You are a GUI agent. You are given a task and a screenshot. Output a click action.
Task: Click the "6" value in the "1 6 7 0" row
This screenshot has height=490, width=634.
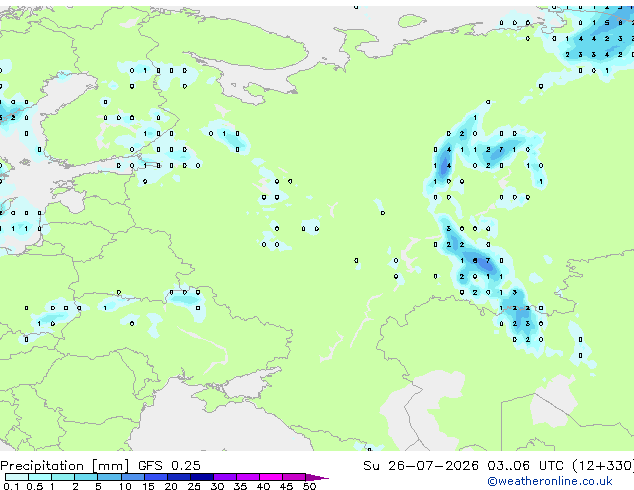pos(475,260)
